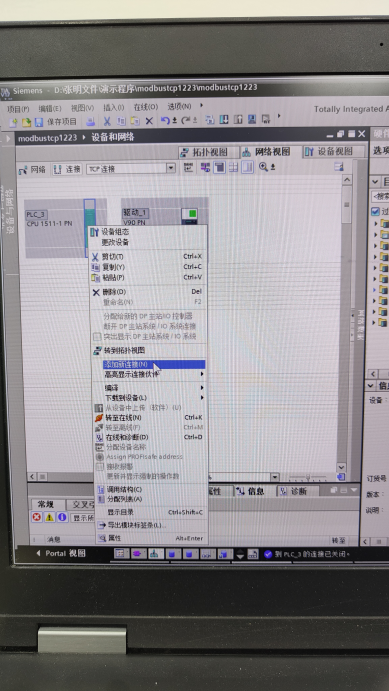The width and height of the screenshot is (389, 691).
Task: Save project via 保存项目 button
Action: point(56,122)
